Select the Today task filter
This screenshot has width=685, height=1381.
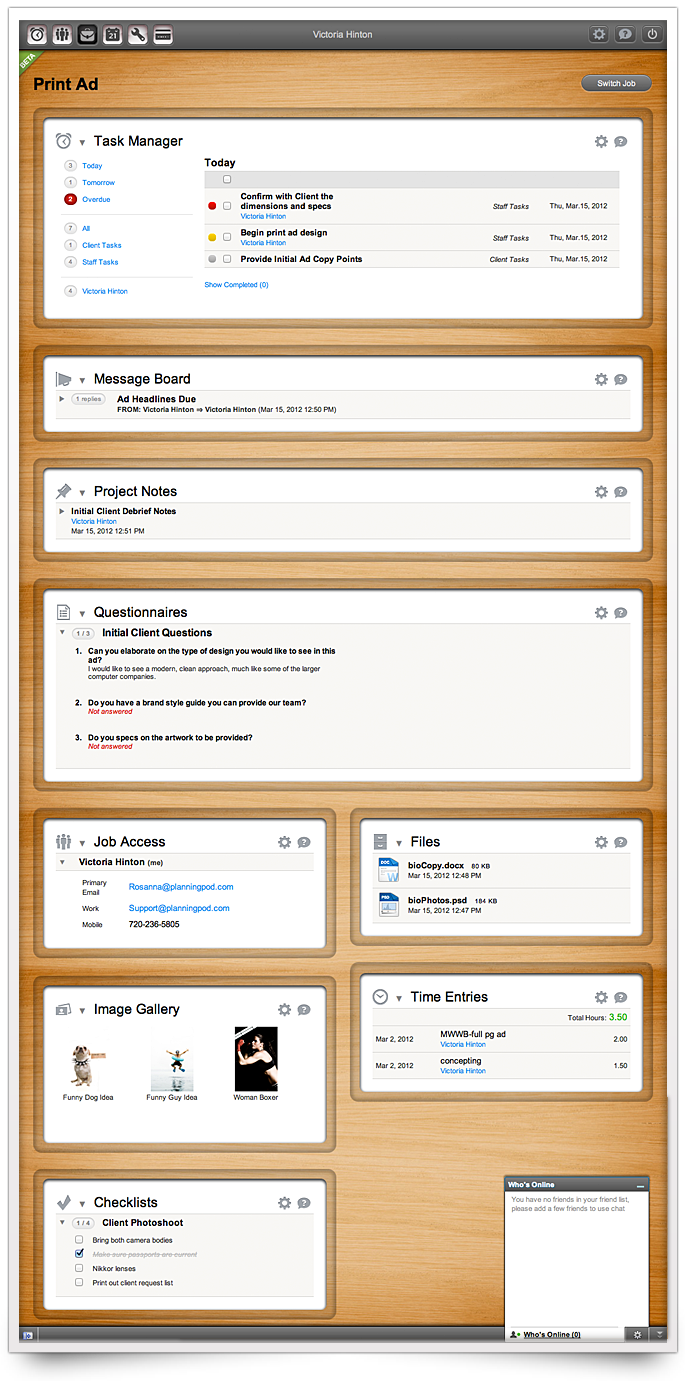[92, 166]
